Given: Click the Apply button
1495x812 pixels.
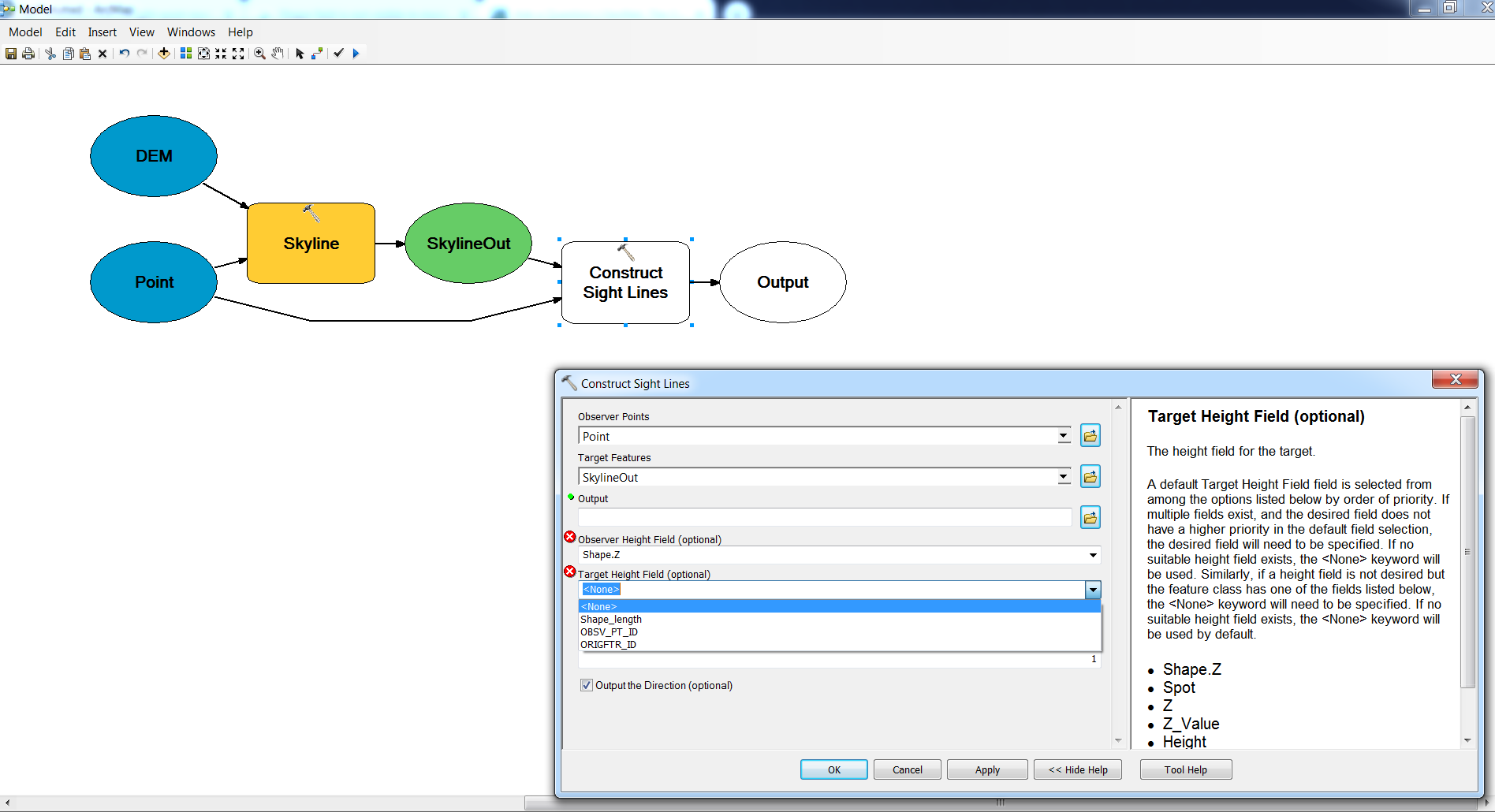Looking at the screenshot, I should (987, 769).
